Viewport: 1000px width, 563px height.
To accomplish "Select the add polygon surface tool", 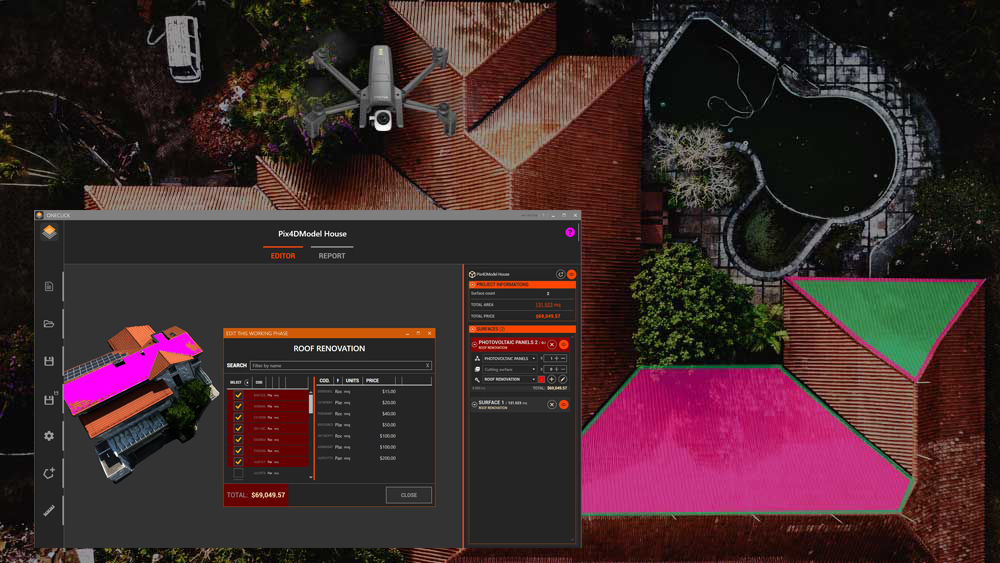I will click(49, 473).
